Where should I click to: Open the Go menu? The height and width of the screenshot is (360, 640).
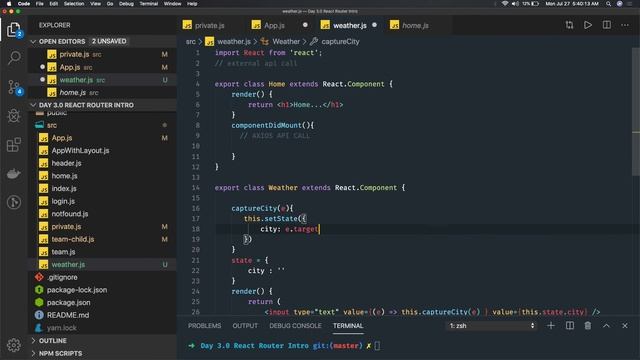click(110, 4)
